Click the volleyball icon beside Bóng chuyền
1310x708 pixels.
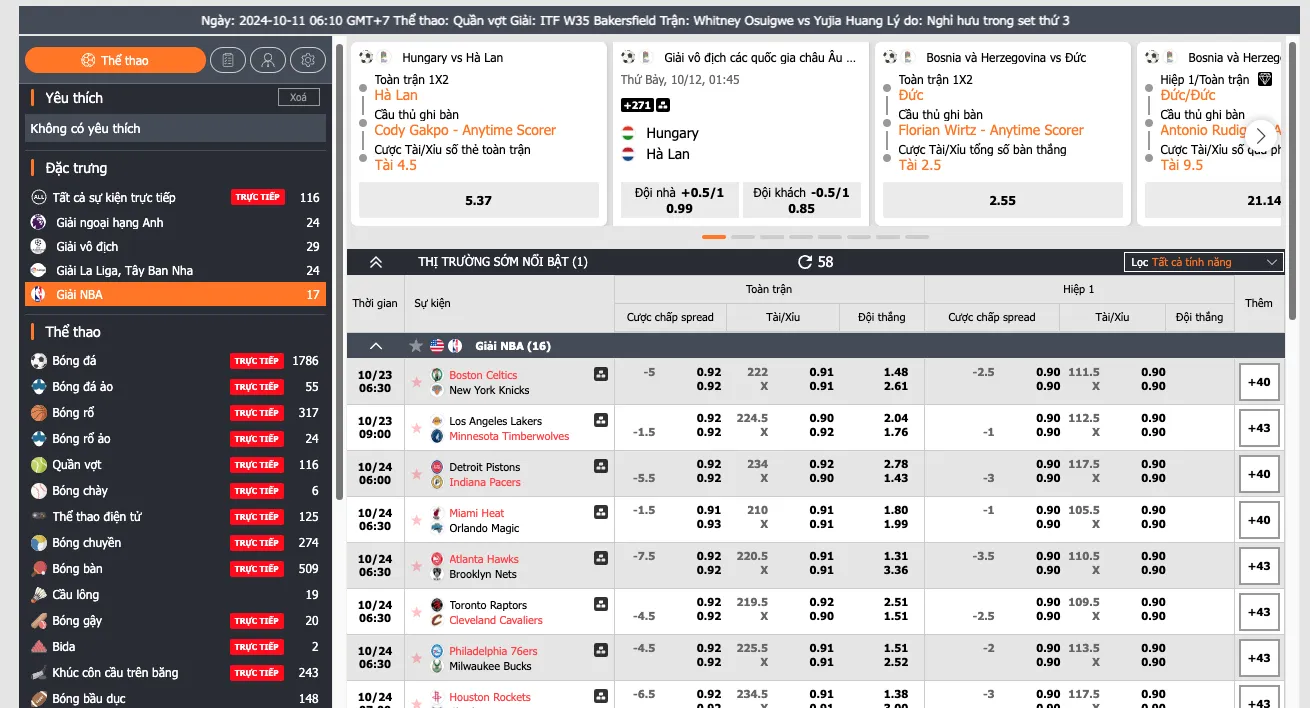39,543
